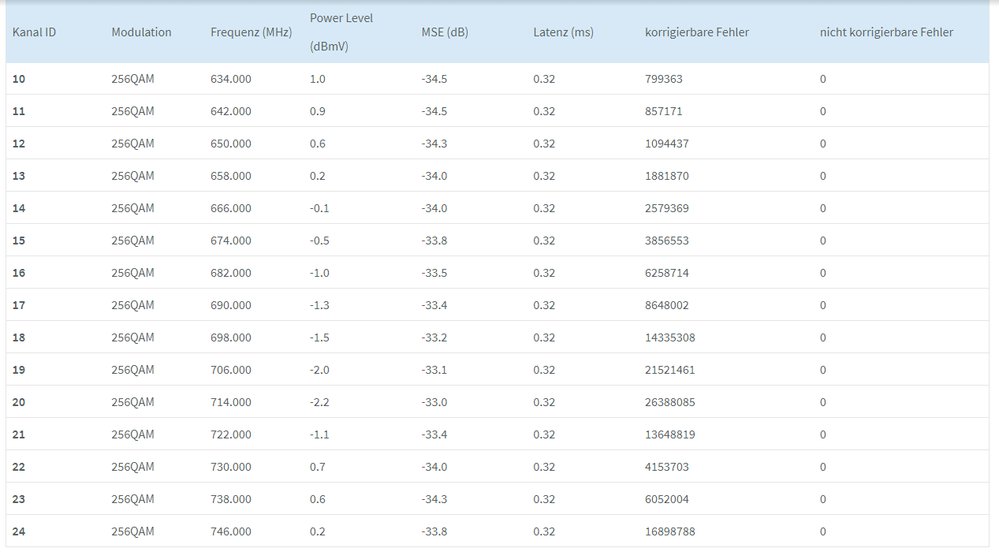Screen dimensions: 999x552
Task: Click the Latenz (ms) column header
Action: click(563, 32)
